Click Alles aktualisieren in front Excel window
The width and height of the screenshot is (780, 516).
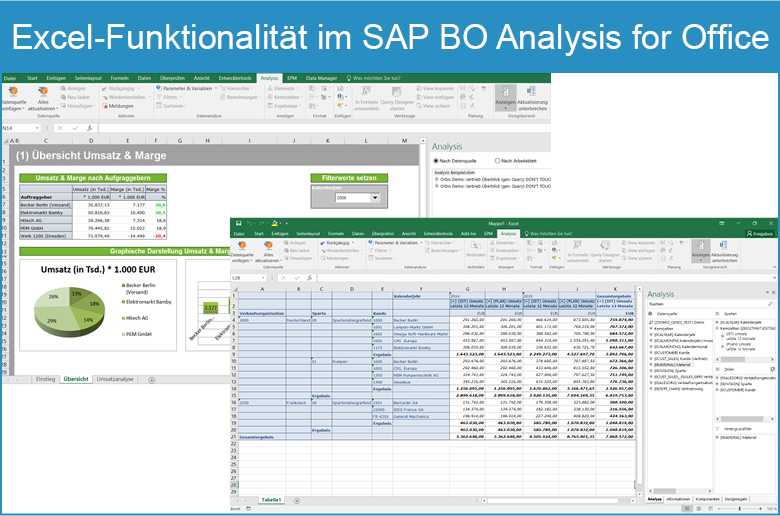[268, 252]
